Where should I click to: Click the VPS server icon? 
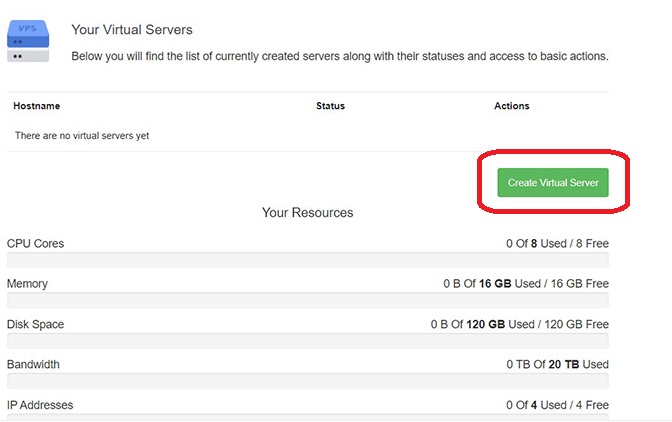coord(27,40)
